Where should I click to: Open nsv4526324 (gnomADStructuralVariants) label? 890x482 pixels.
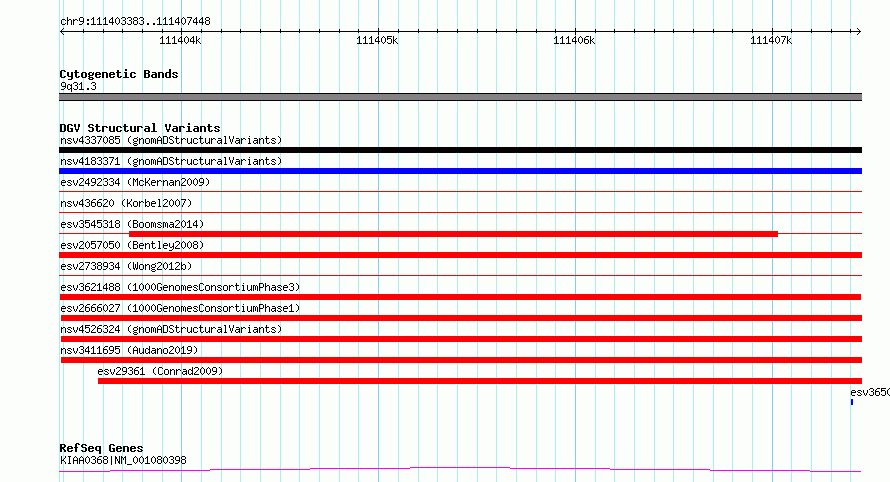(171, 329)
